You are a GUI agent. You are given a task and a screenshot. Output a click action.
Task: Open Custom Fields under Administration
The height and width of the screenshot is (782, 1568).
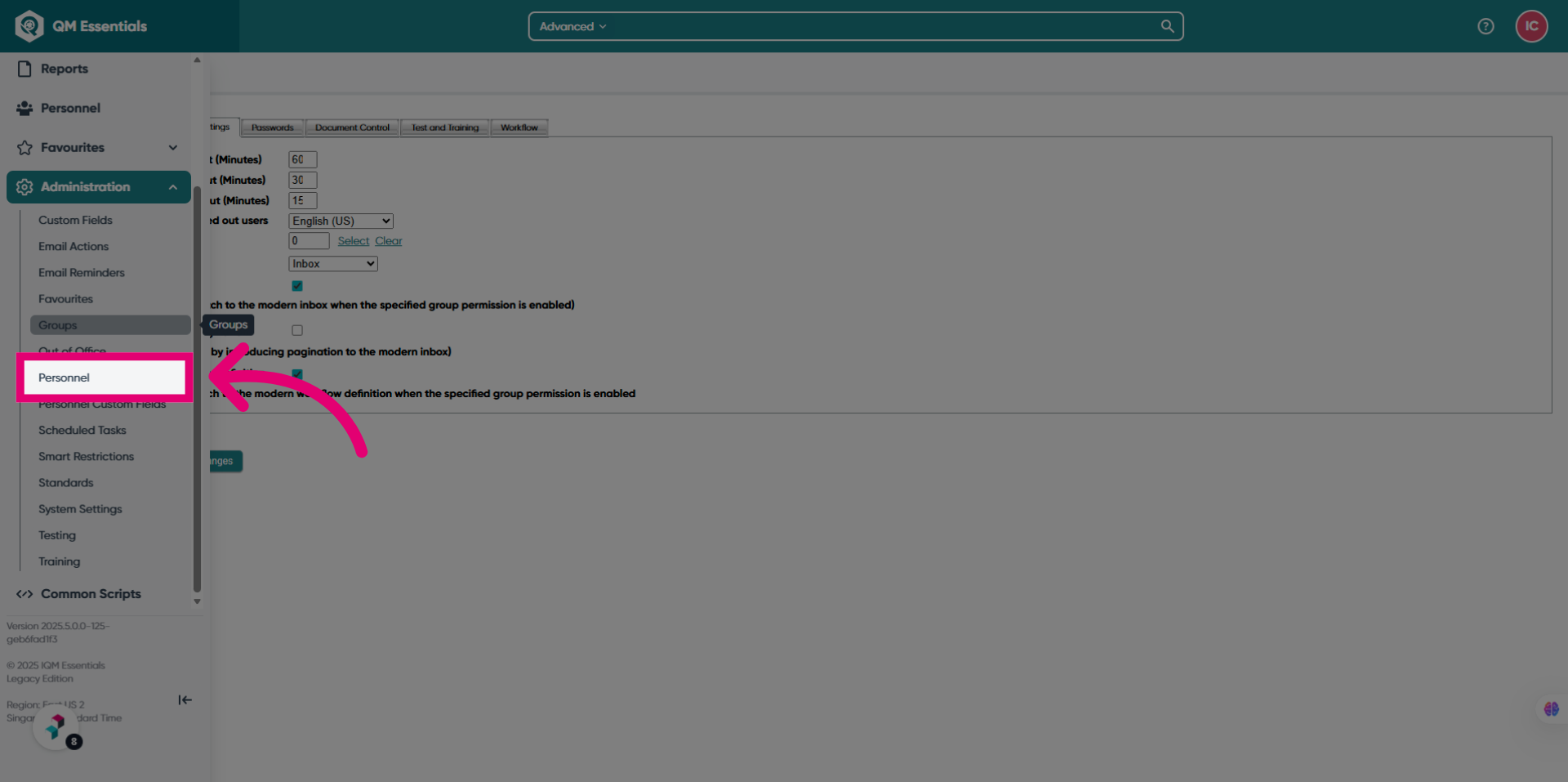75,220
